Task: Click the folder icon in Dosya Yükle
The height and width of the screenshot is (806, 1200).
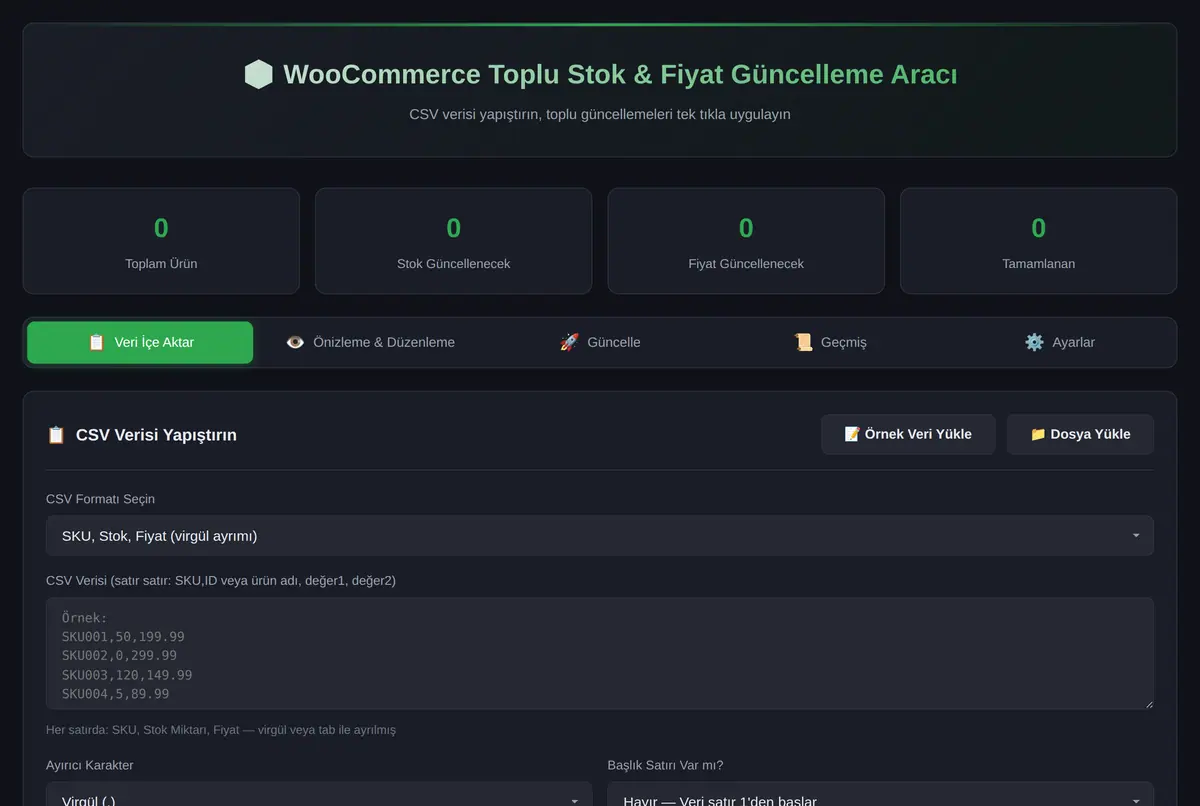Action: [x=1038, y=434]
